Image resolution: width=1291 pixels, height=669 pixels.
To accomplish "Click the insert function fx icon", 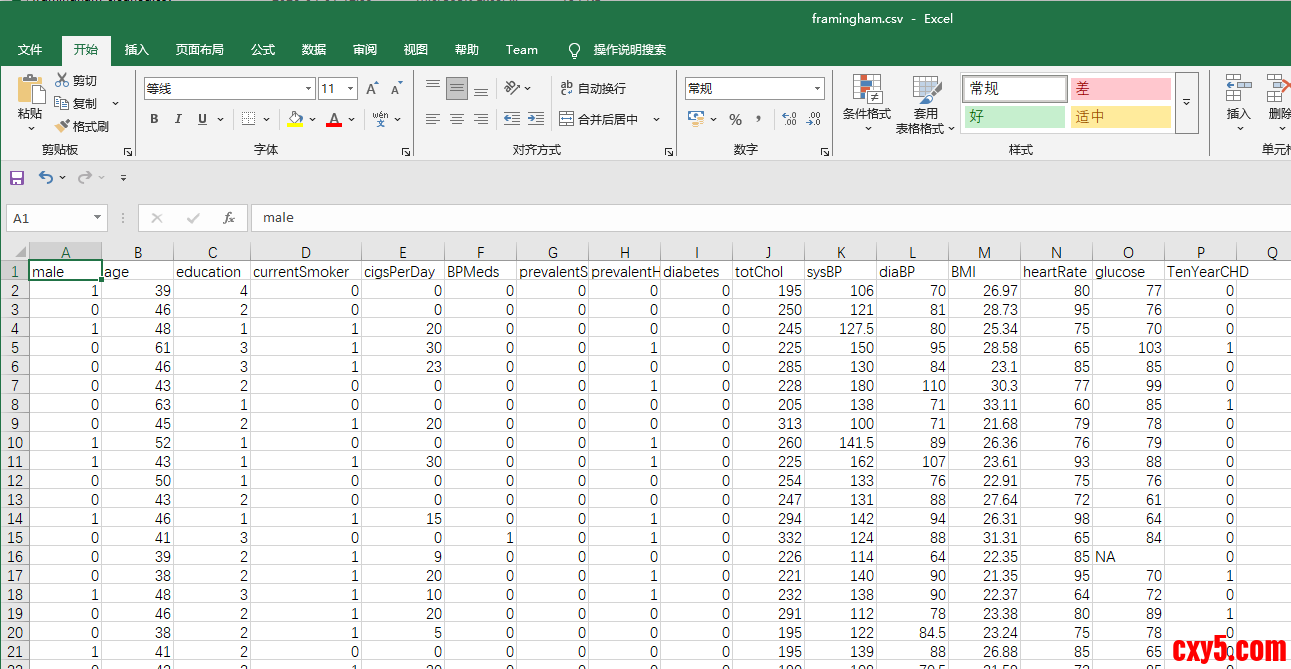I will (x=229, y=218).
